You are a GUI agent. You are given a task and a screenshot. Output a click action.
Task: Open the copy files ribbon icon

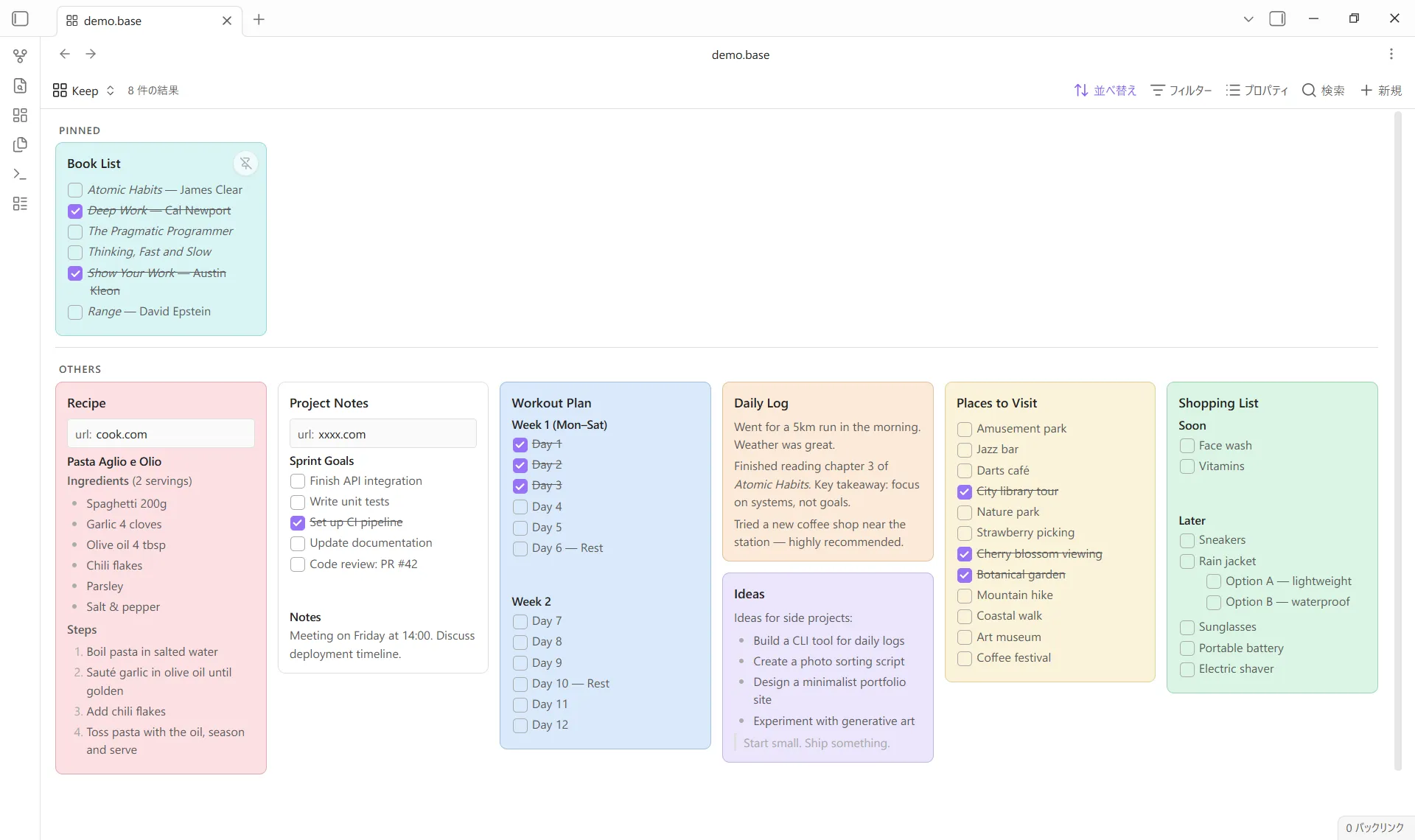tap(20, 144)
